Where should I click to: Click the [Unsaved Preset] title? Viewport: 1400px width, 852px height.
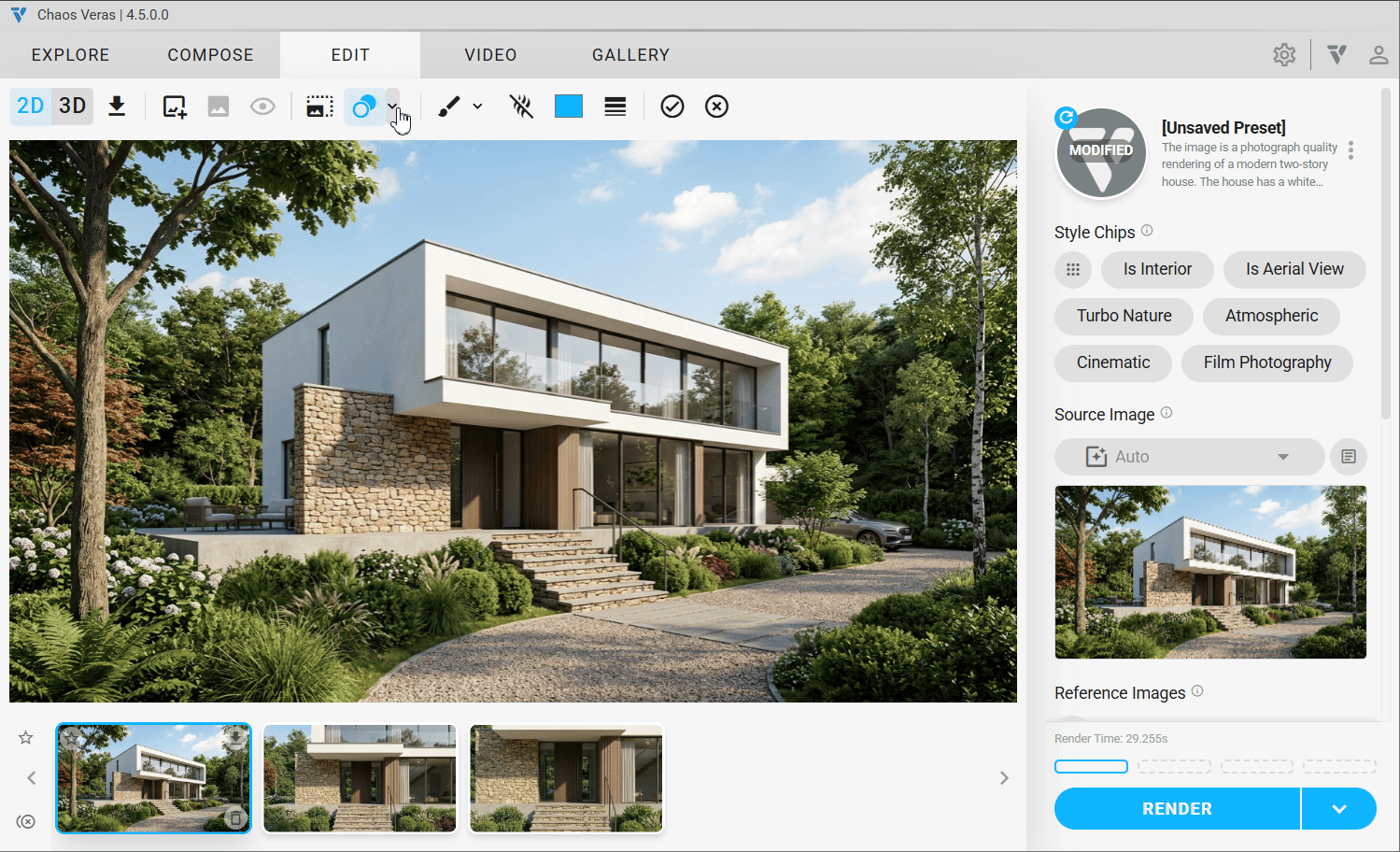point(1223,128)
